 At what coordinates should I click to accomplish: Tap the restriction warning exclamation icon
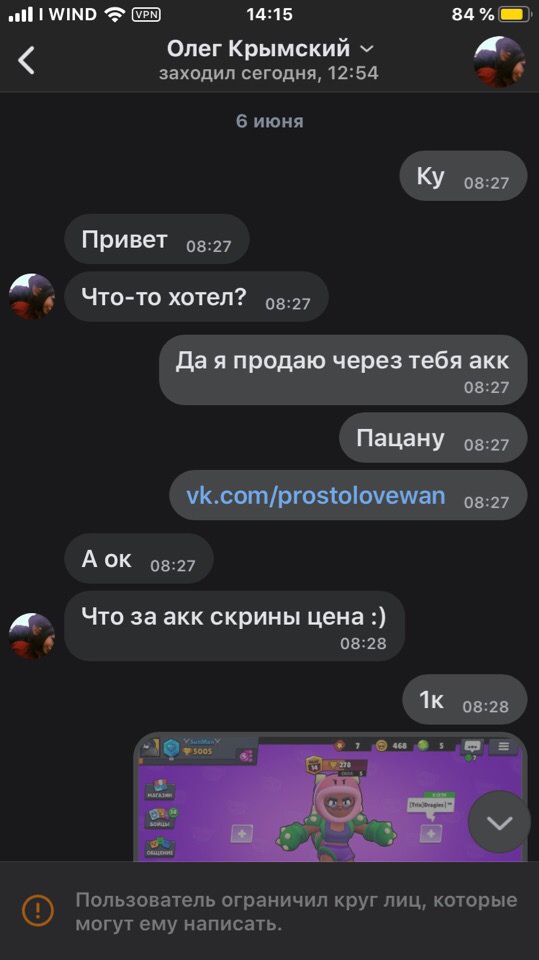pos(38,910)
